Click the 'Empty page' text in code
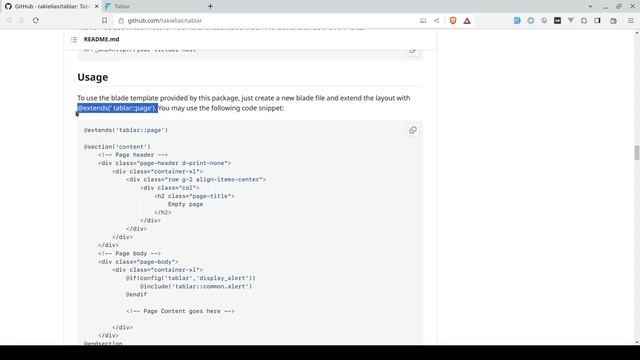640x360 pixels. pos(185,204)
